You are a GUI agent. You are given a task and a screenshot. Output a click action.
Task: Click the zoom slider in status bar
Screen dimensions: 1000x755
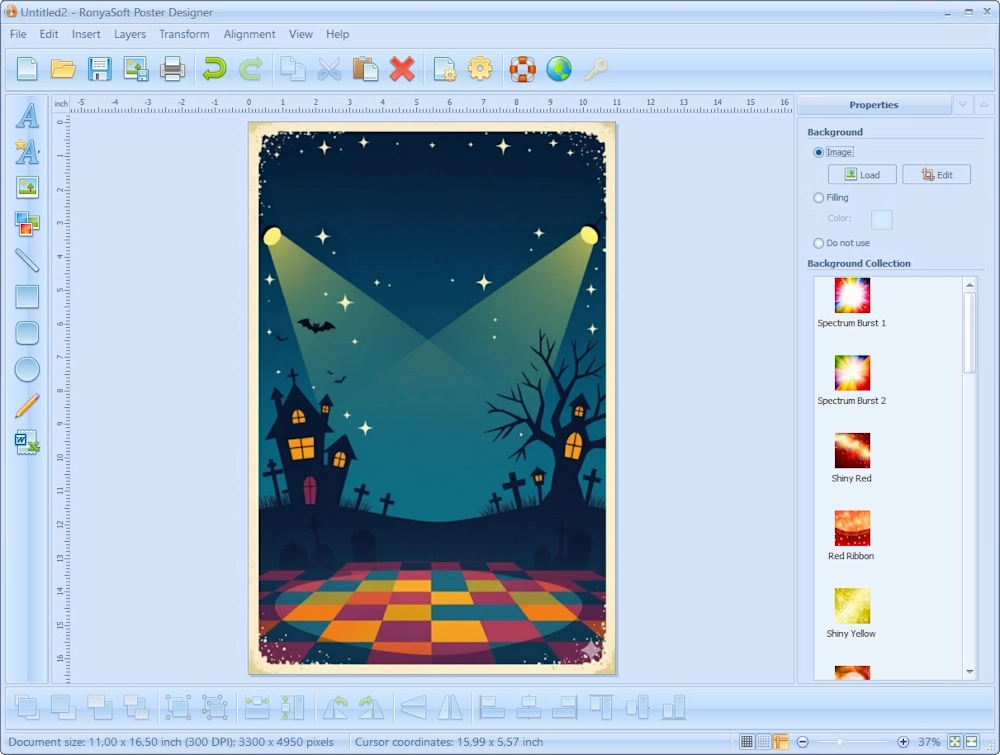pos(852,742)
